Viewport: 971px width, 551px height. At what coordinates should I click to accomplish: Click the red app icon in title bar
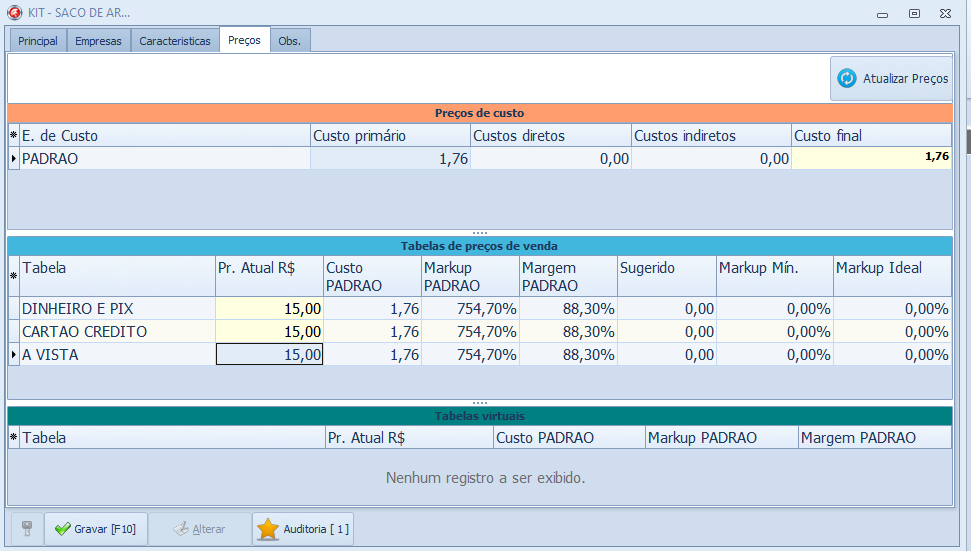coord(14,13)
